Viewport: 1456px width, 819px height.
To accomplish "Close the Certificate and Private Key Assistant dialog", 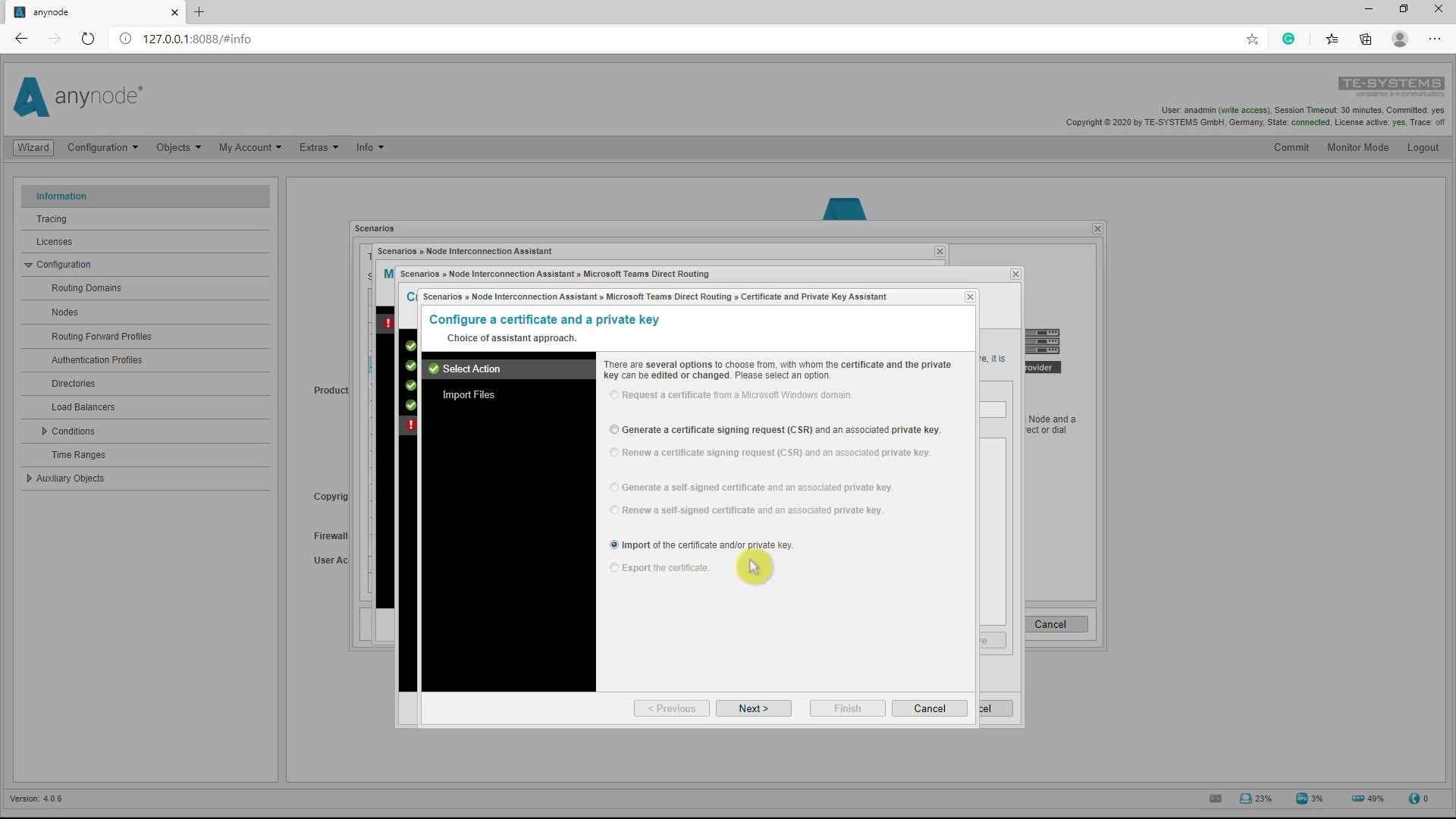I will tap(970, 297).
